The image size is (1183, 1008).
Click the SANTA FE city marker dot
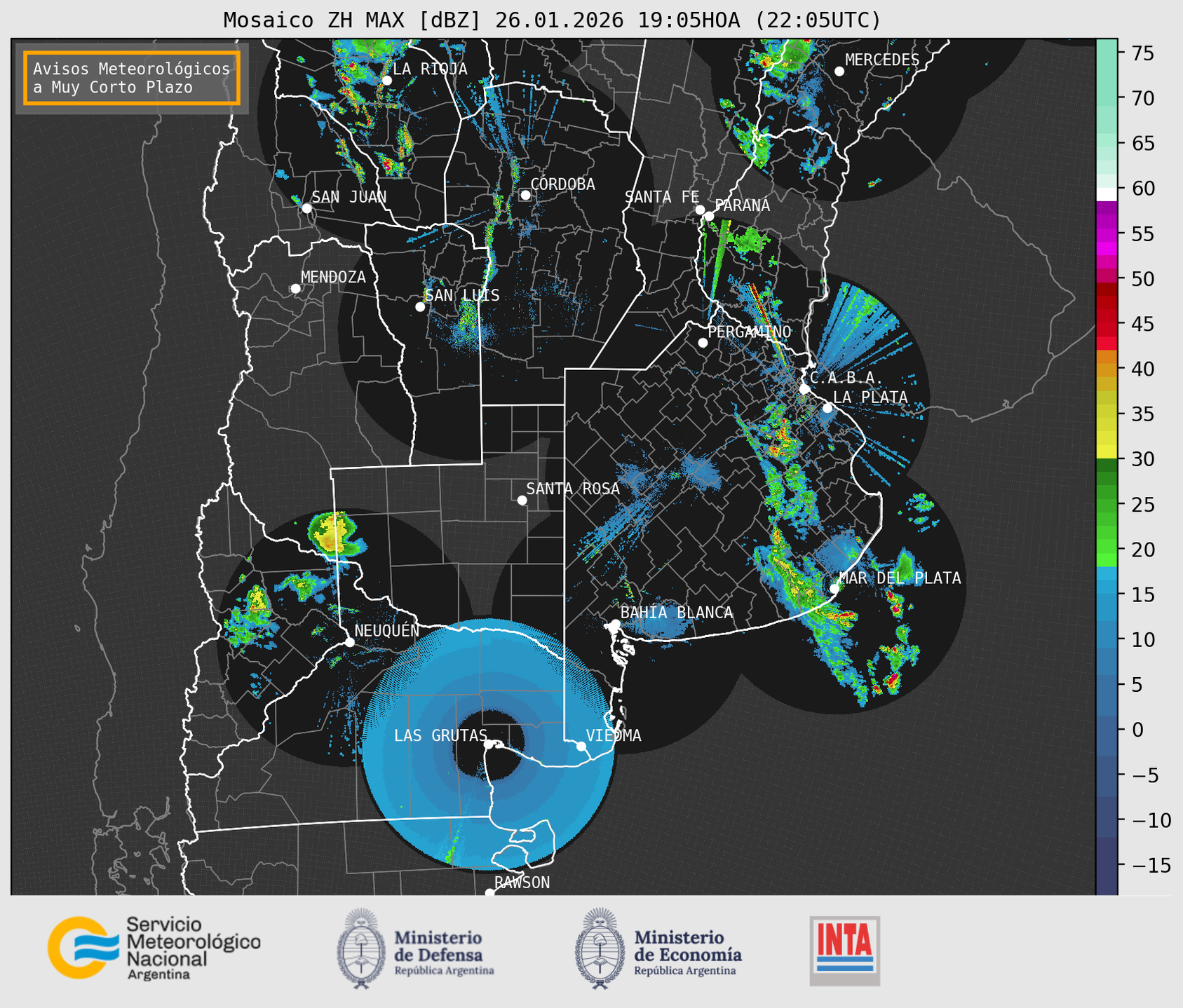tap(700, 210)
